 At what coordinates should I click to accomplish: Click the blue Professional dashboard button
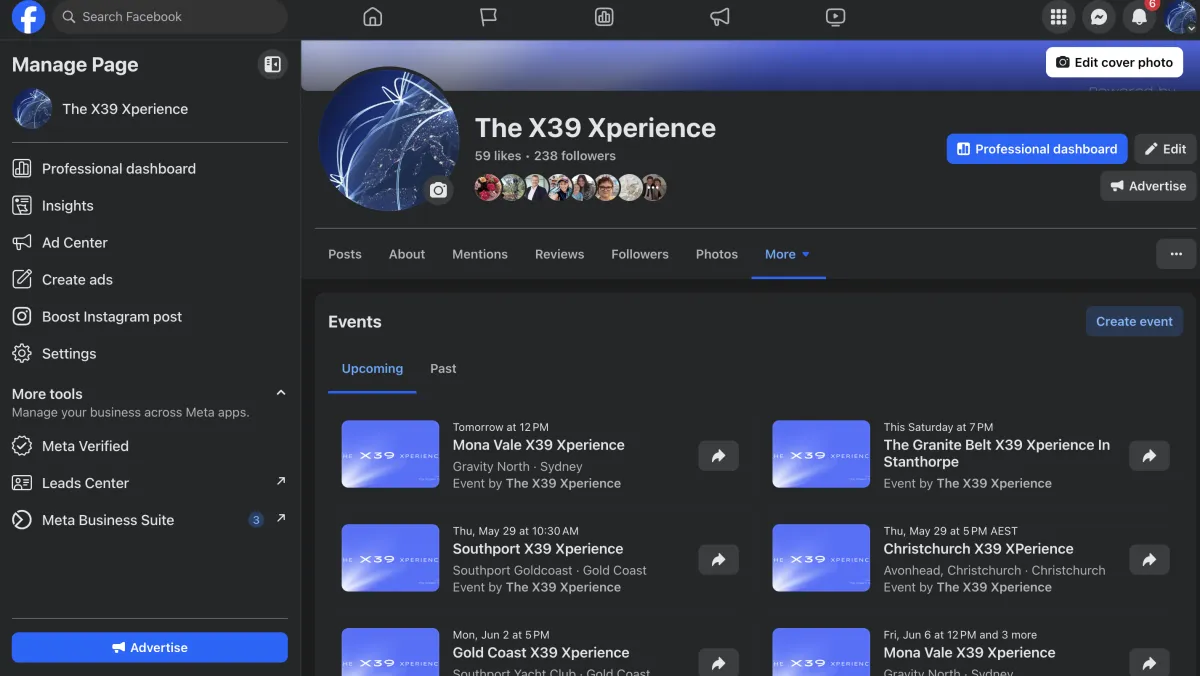(1037, 149)
